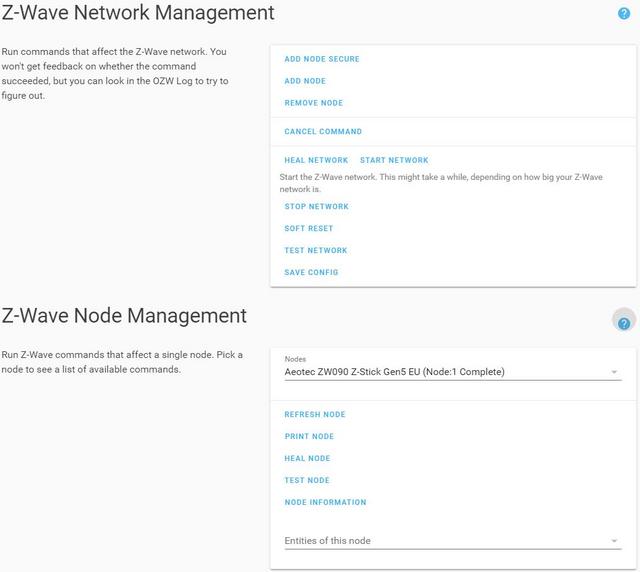
Task: Click Print Node
Action: pyautogui.click(x=309, y=436)
